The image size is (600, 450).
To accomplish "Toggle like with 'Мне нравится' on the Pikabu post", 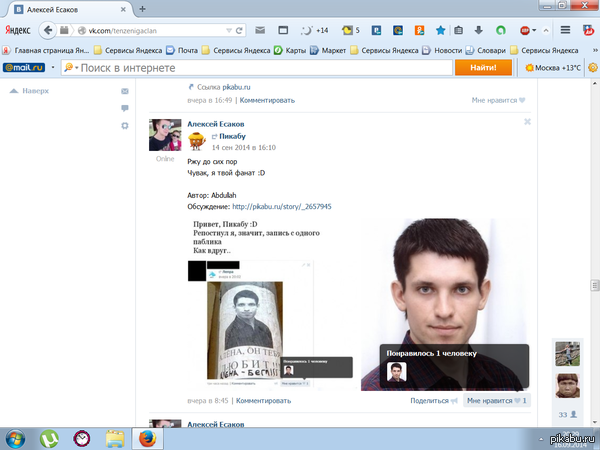I will coord(496,400).
